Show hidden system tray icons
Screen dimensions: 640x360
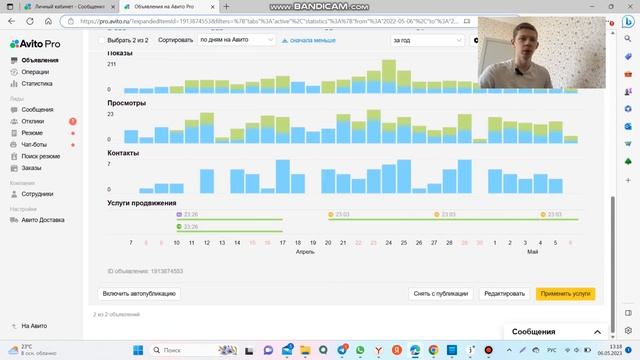coord(509,350)
